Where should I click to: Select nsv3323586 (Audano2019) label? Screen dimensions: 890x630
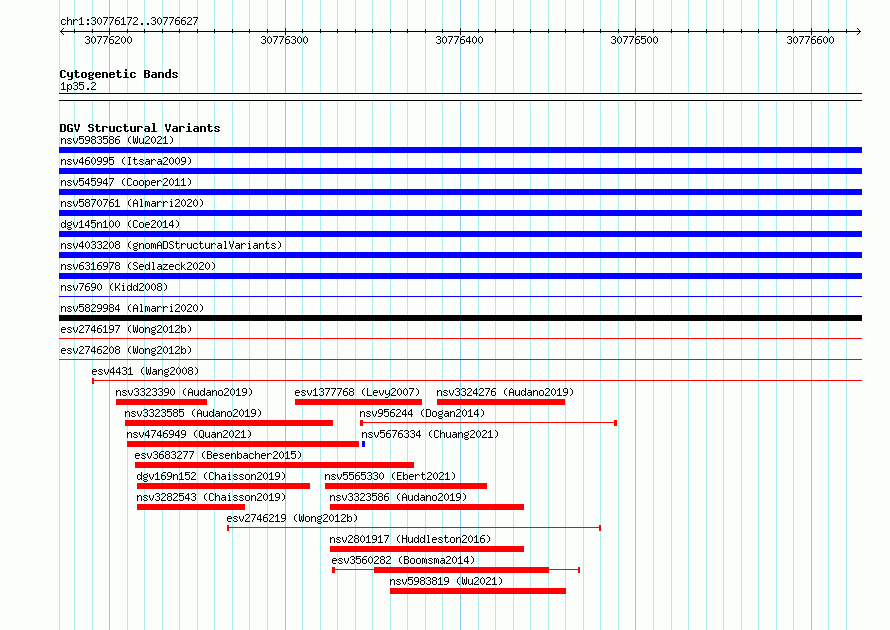(398, 497)
